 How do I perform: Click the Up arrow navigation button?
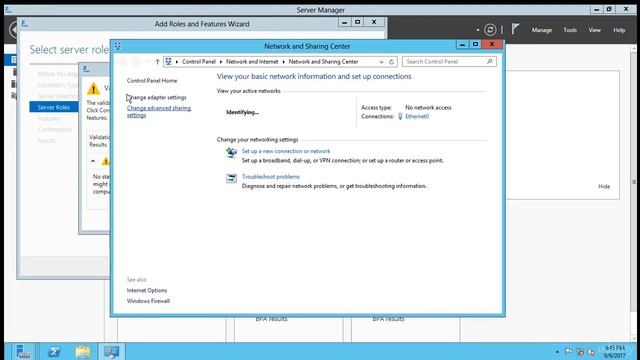coord(157,62)
